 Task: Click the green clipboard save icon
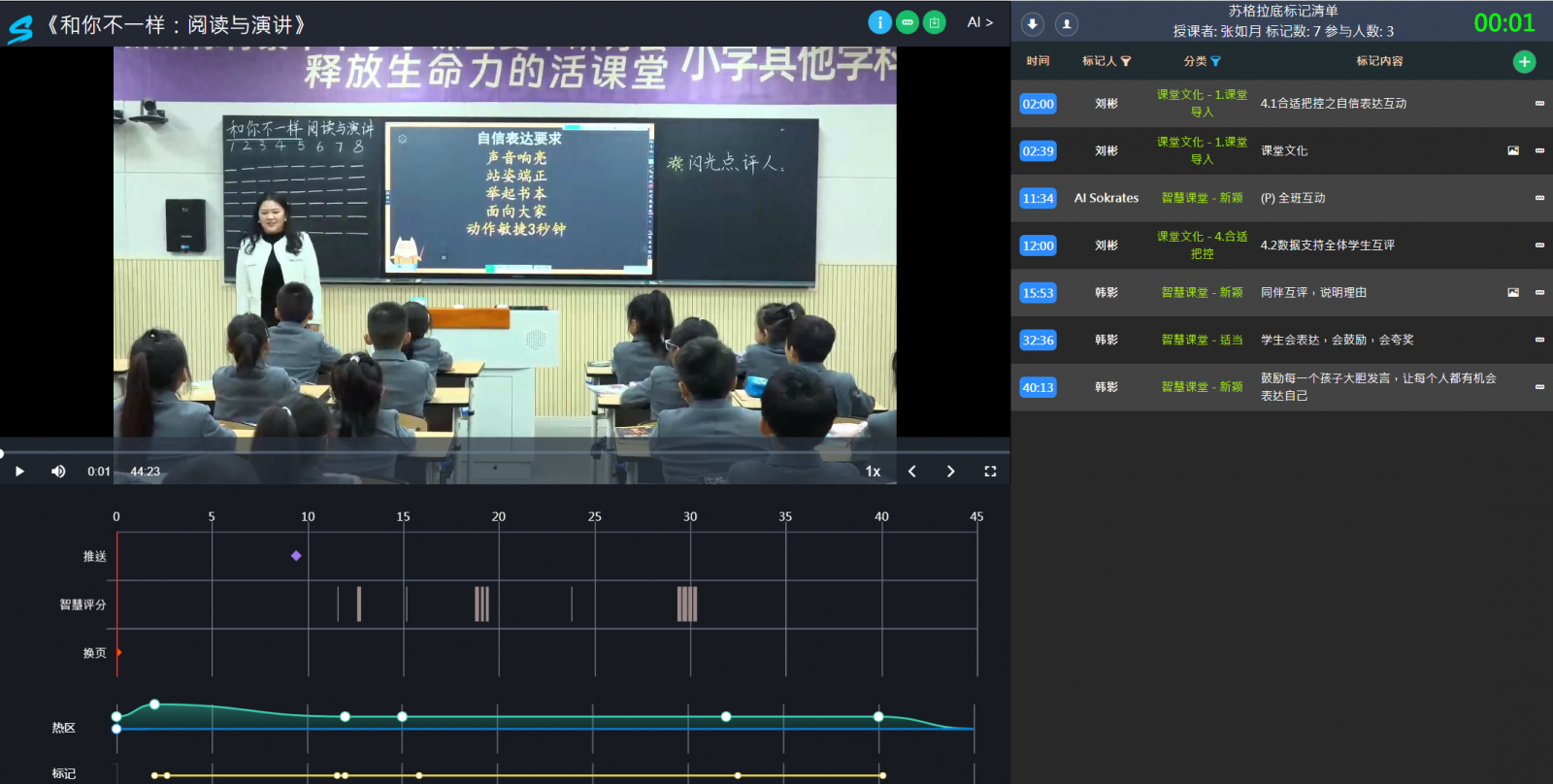[x=934, y=22]
